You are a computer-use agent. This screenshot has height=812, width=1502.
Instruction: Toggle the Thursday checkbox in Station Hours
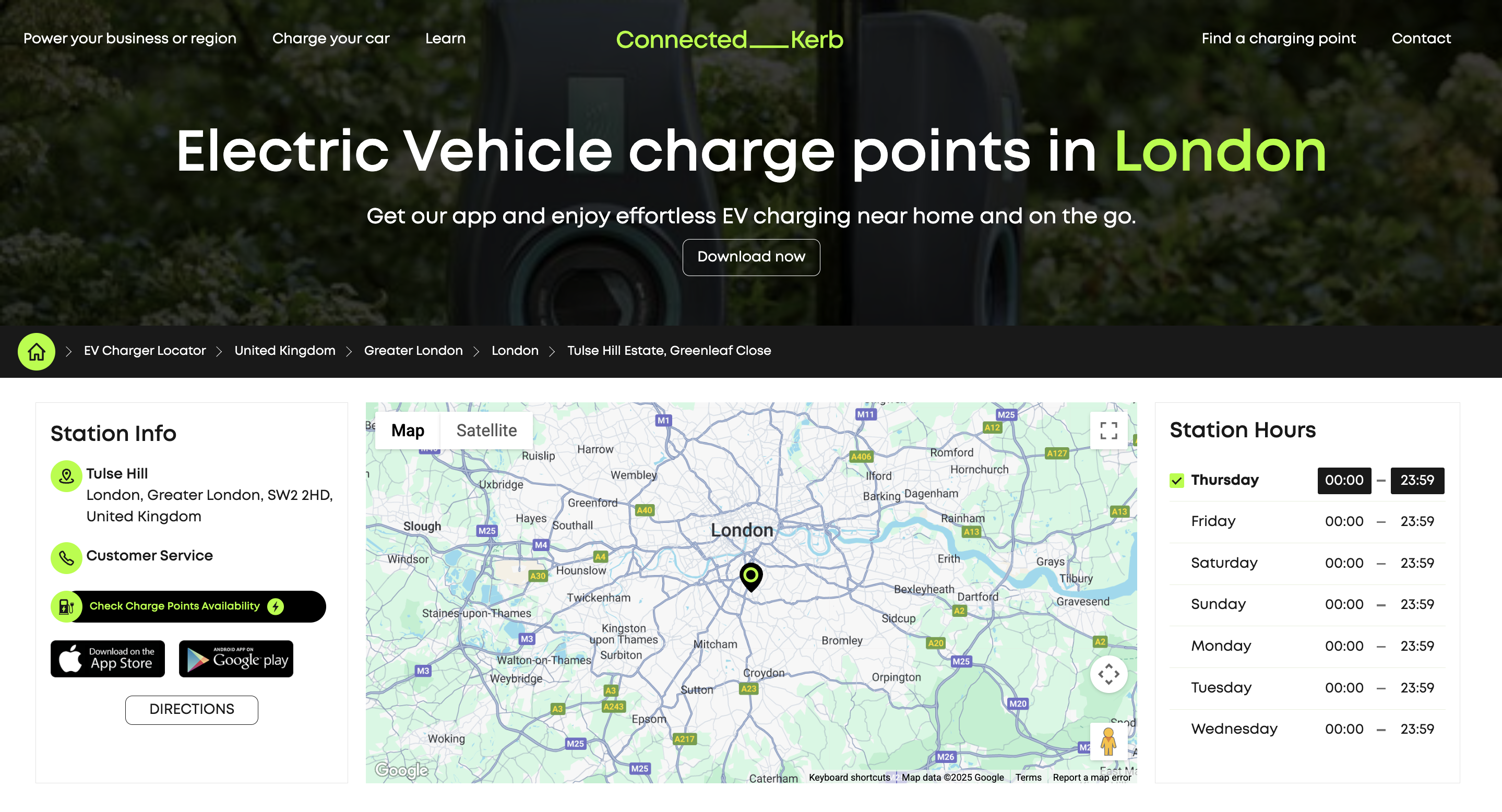coord(1177,480)
